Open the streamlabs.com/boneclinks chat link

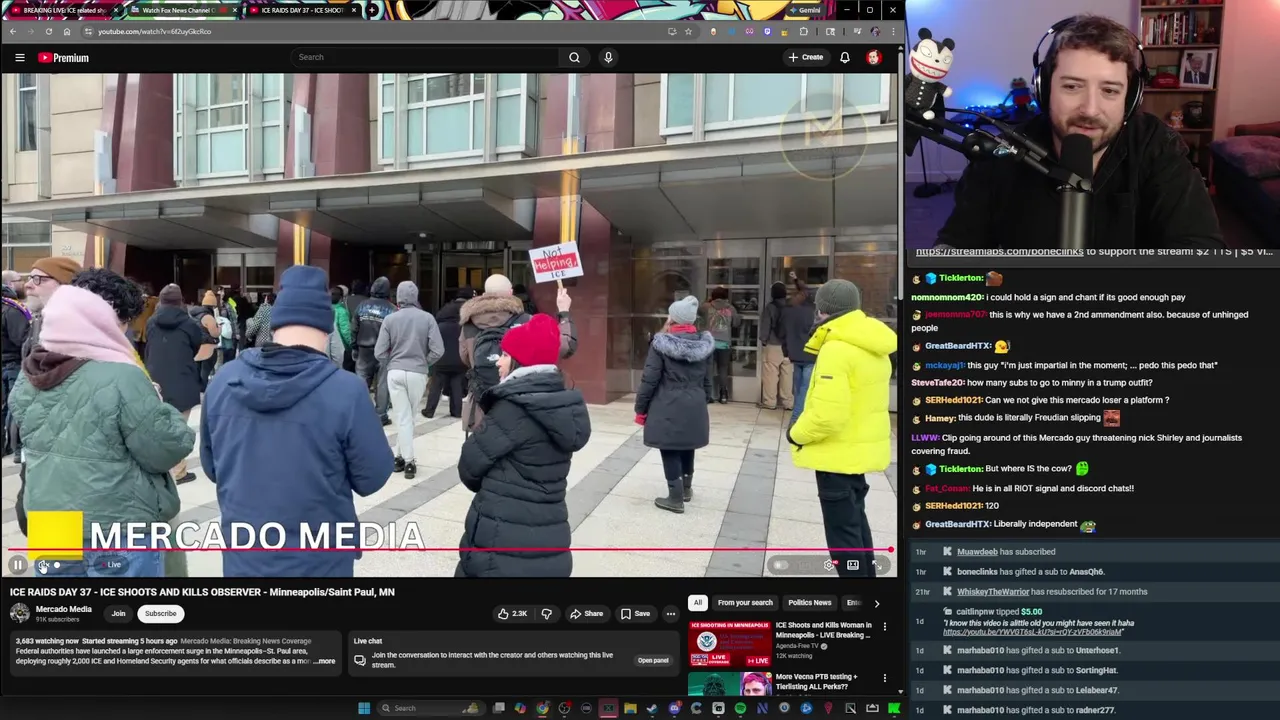[999, 252]
